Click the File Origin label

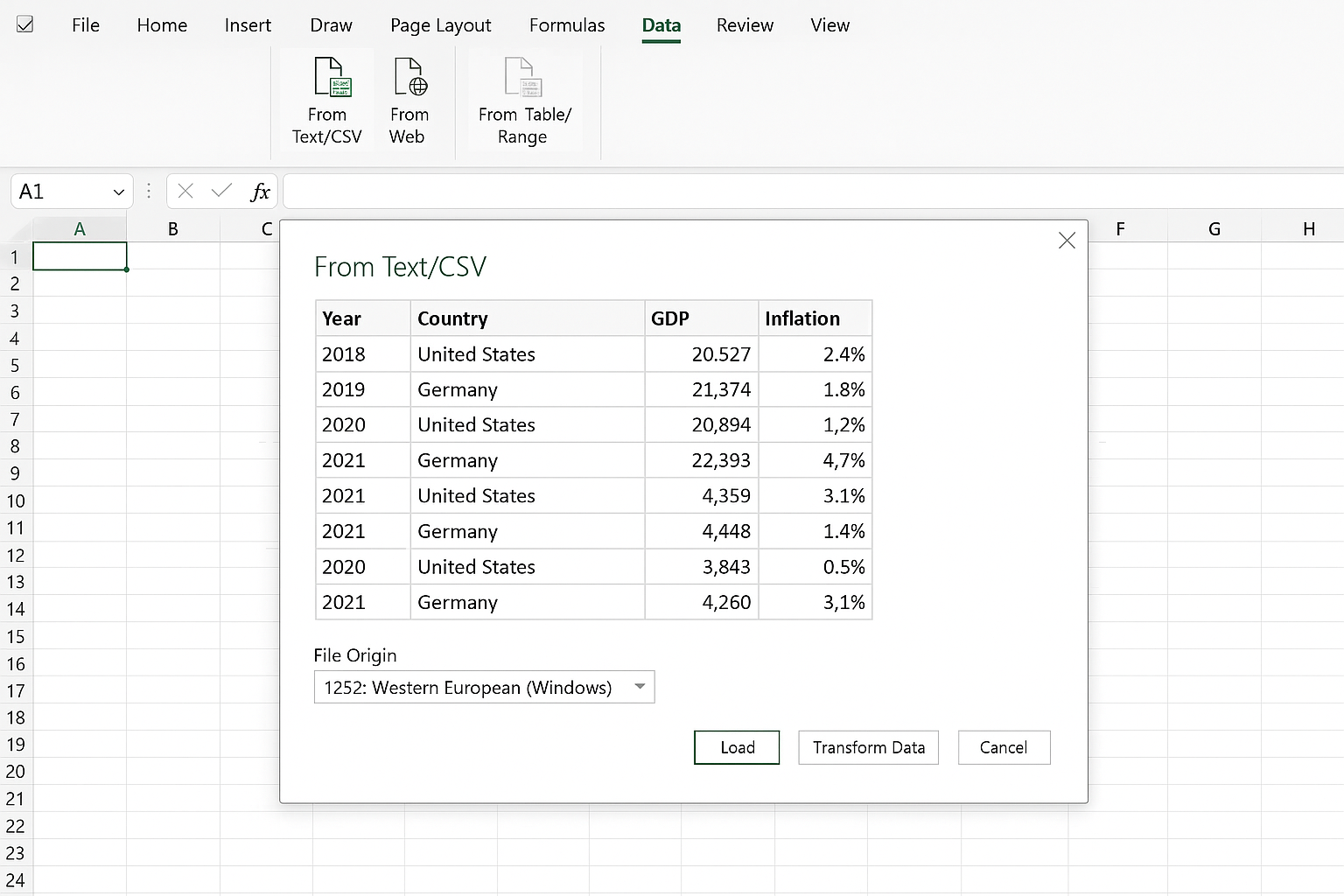click(x=355, y=655)
